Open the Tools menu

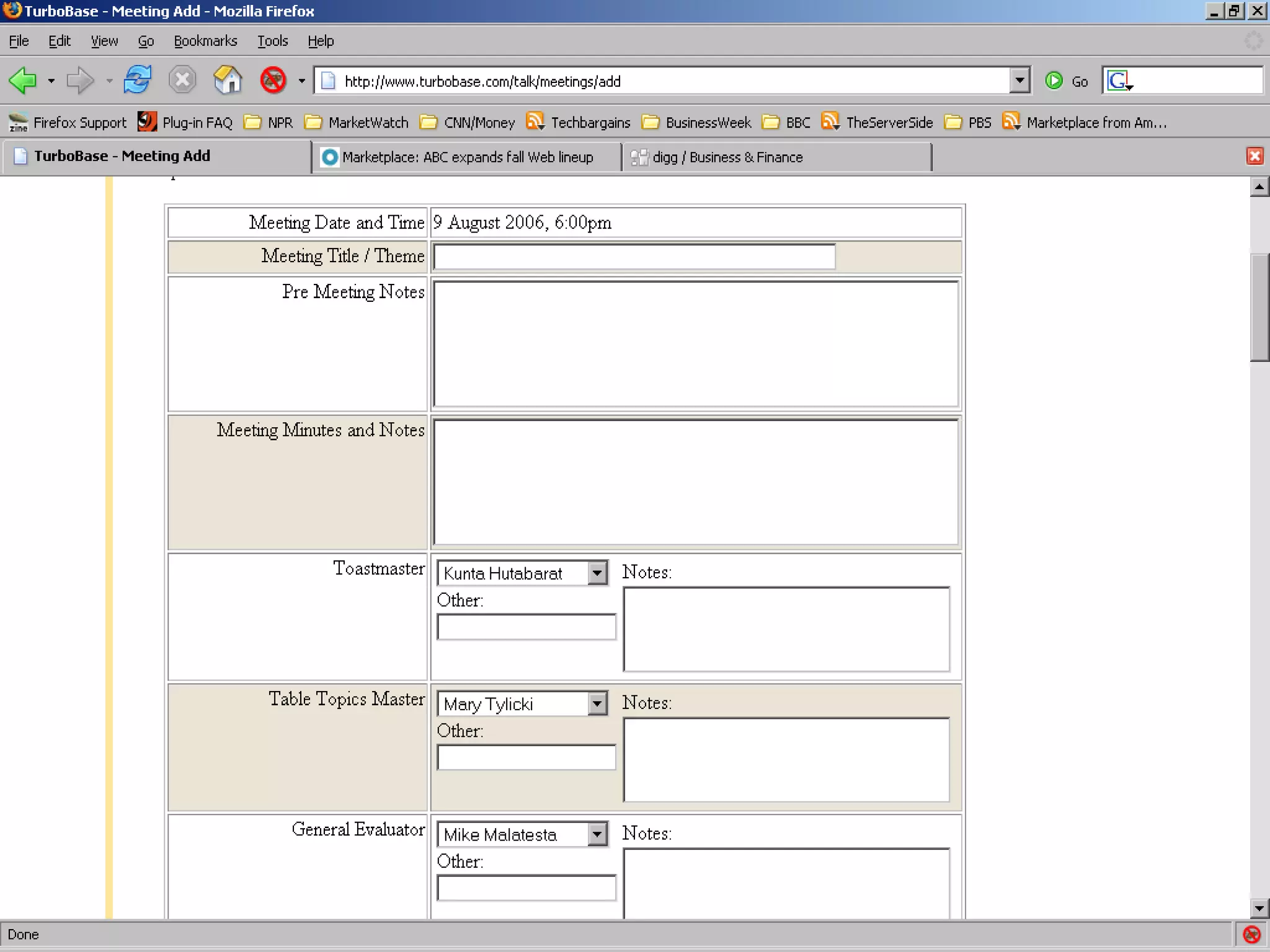pyautogui.click(x=273, y=41)
